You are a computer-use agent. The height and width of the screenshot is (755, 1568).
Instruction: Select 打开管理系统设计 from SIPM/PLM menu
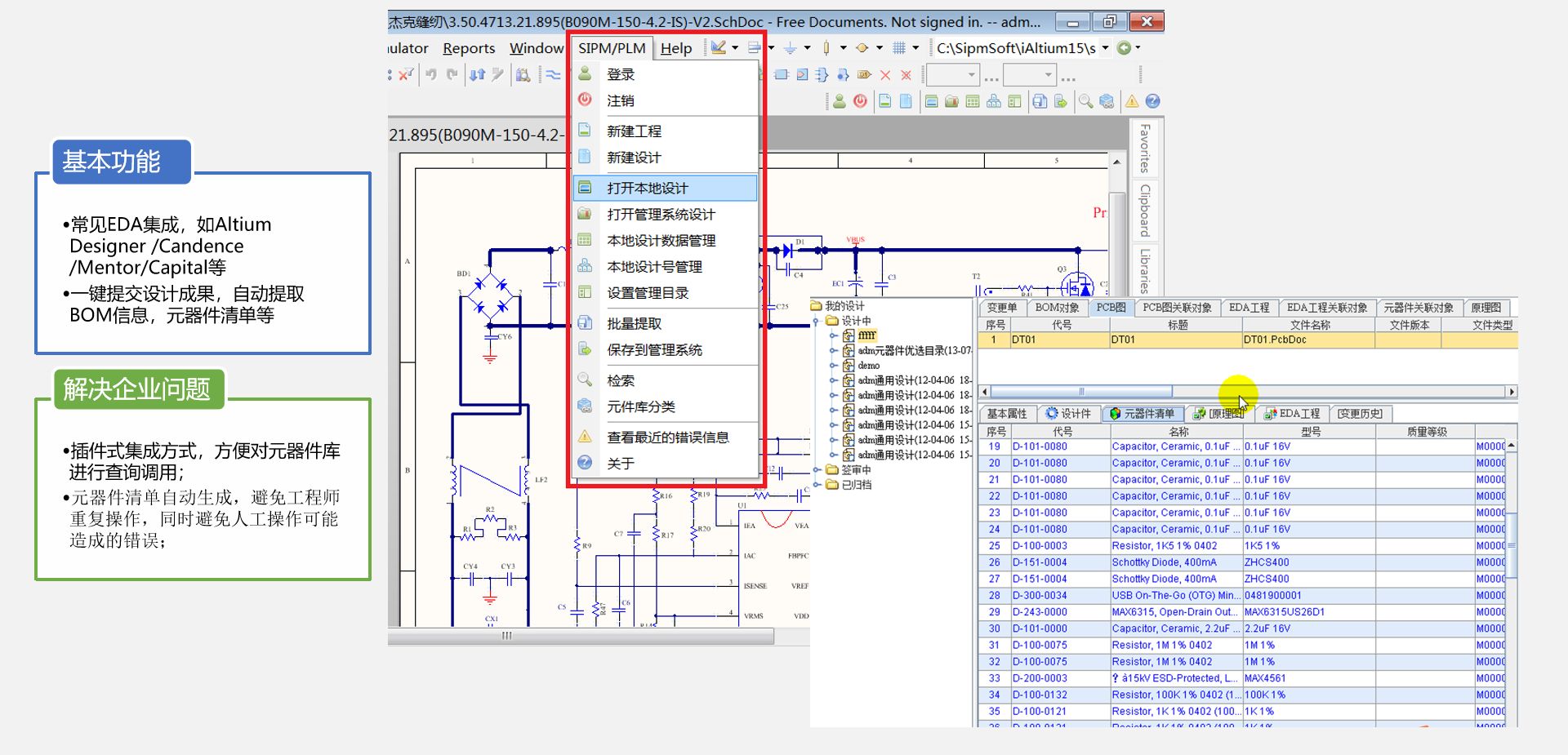[x=661, y=215]
